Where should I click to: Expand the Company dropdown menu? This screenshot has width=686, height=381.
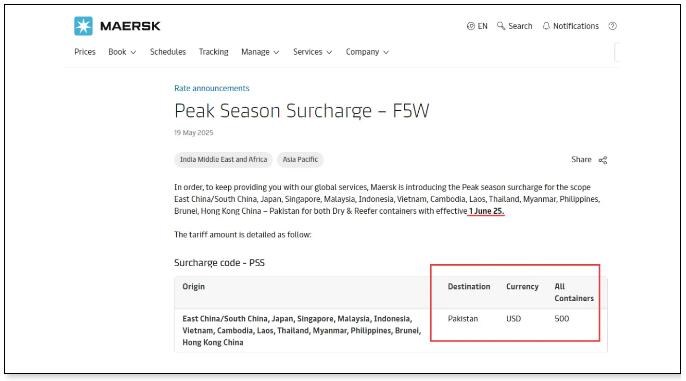tap(367, 52)
